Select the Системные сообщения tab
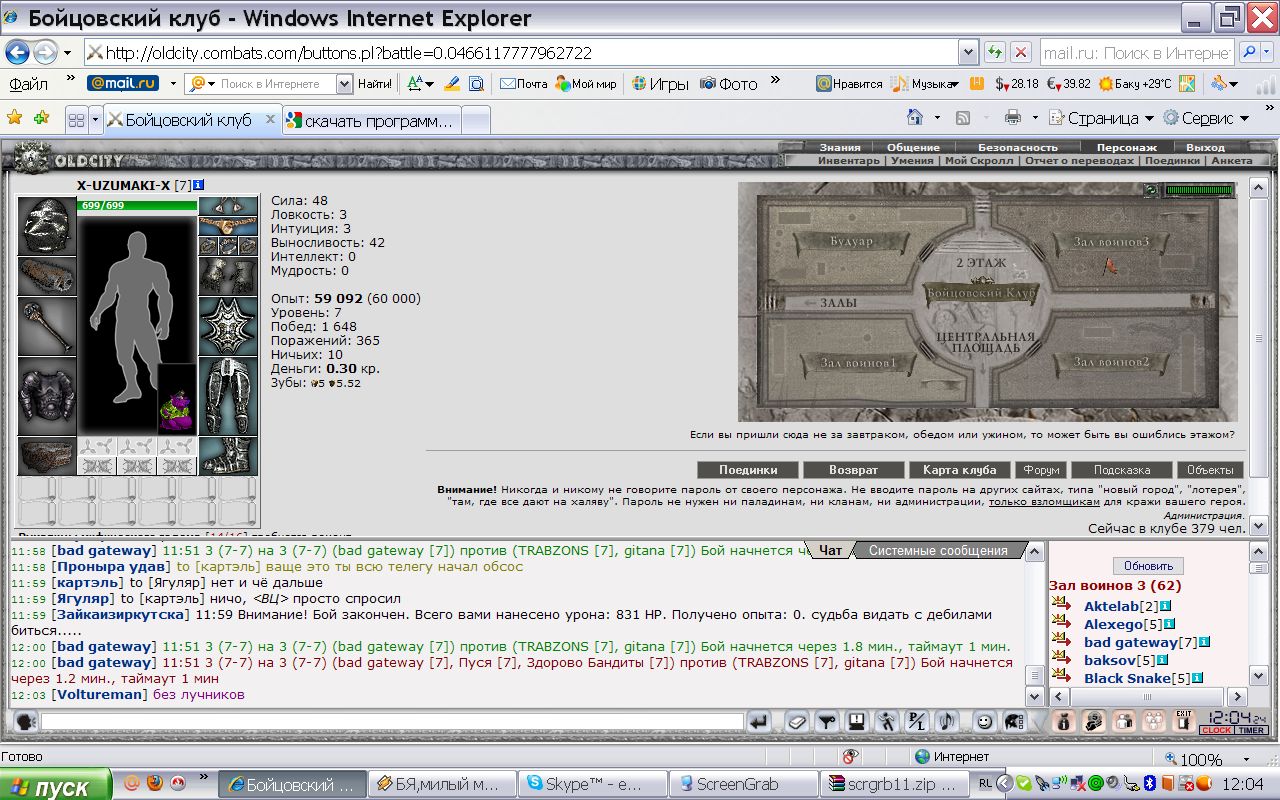The width and height of the screenshot is (1280, 800). point(937,550)
